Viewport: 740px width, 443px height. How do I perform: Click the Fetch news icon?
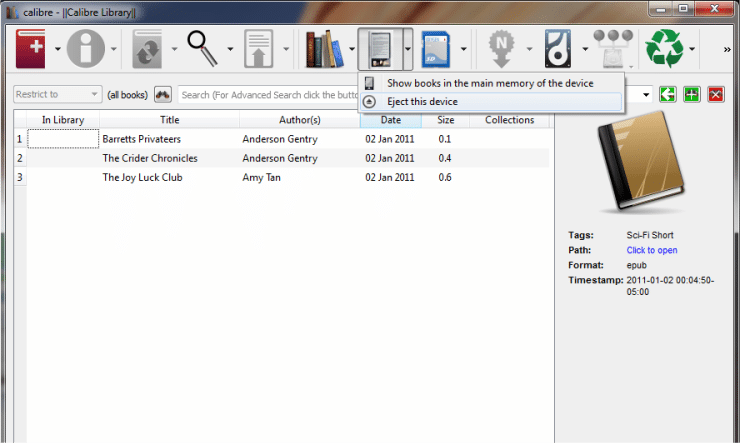(x=501, y=49)
